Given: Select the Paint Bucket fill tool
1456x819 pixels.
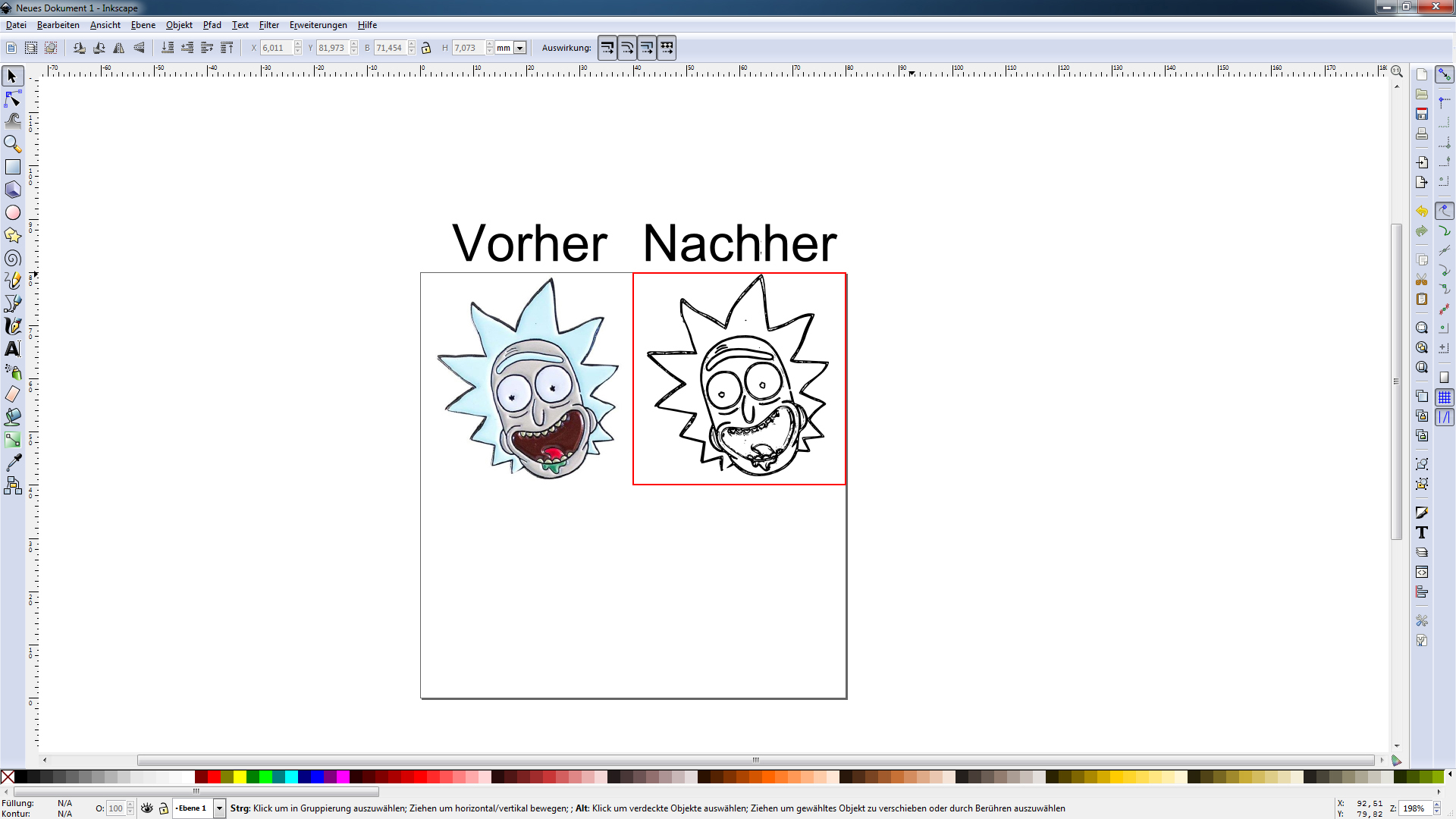Looking at the screenshot, I should pyautogui.click(x=12, y=417).
